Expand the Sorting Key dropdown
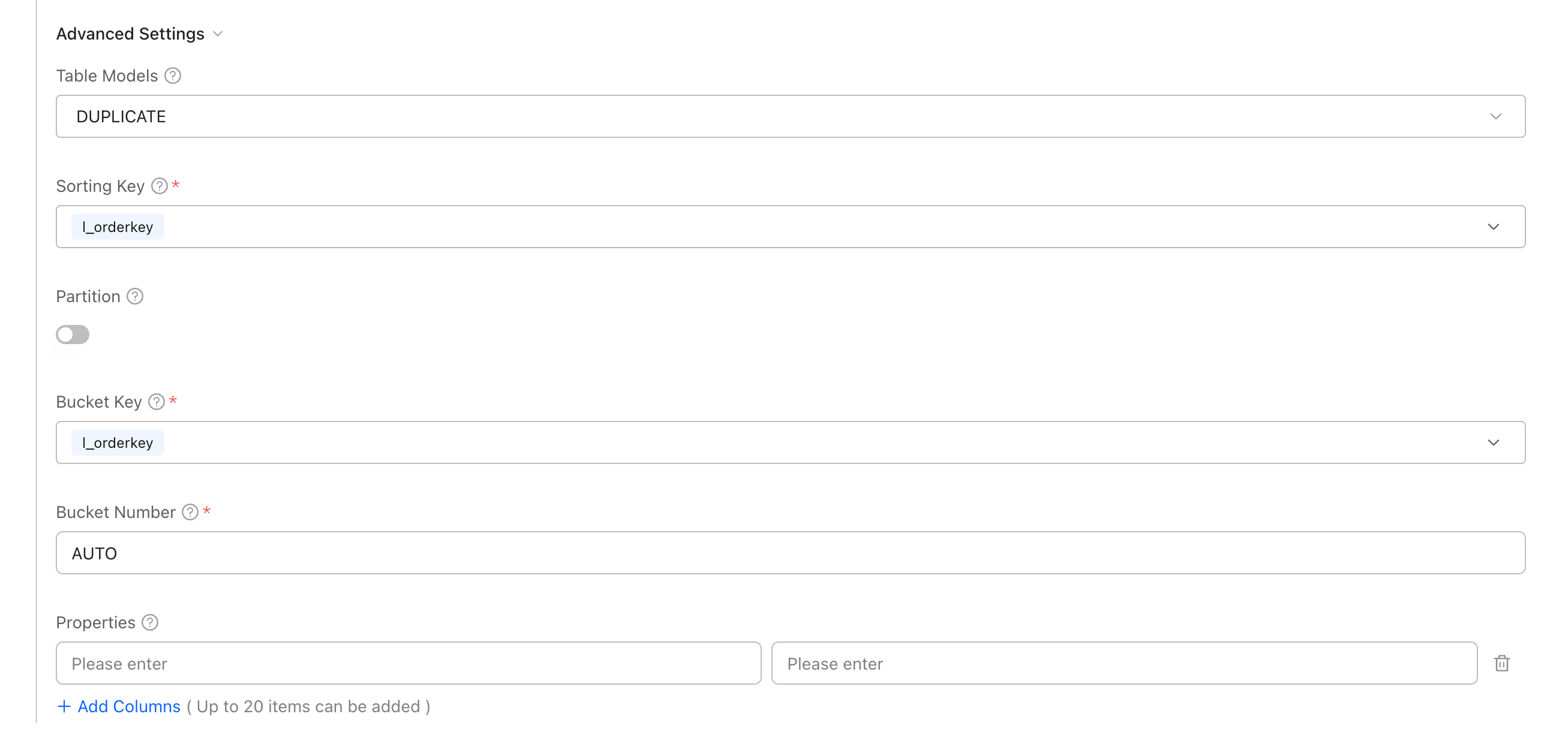Viewport: 1568px width, 747px height. (1493, 226)
